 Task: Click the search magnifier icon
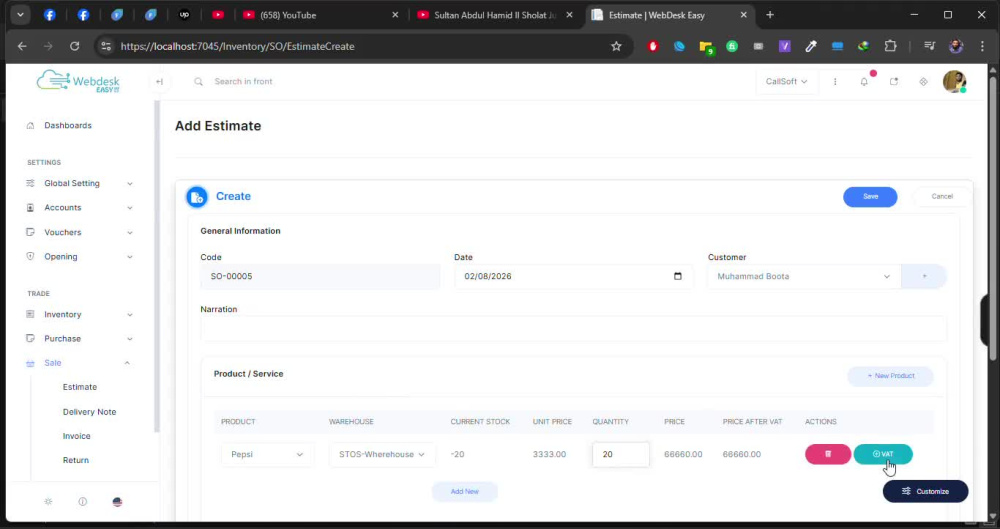(x=198, y=82)
